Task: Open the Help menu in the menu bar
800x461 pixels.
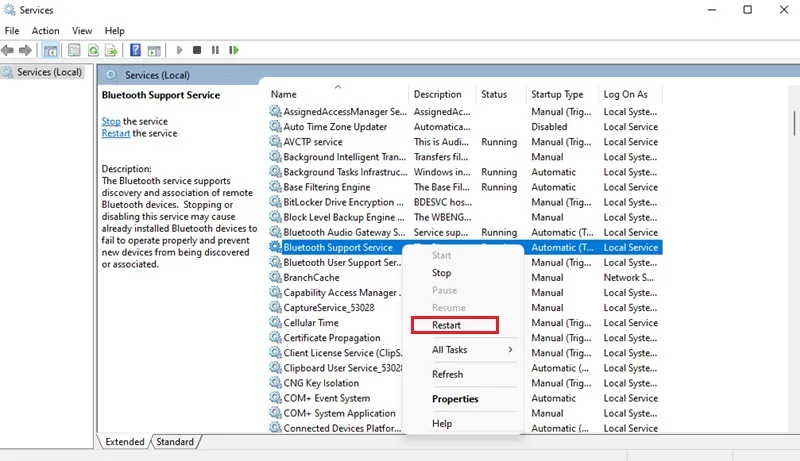Action: tap(114, 31)
